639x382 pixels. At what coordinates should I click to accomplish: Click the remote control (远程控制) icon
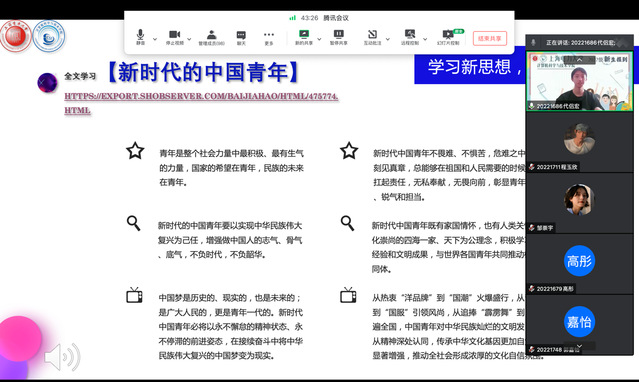pos(410,37)
